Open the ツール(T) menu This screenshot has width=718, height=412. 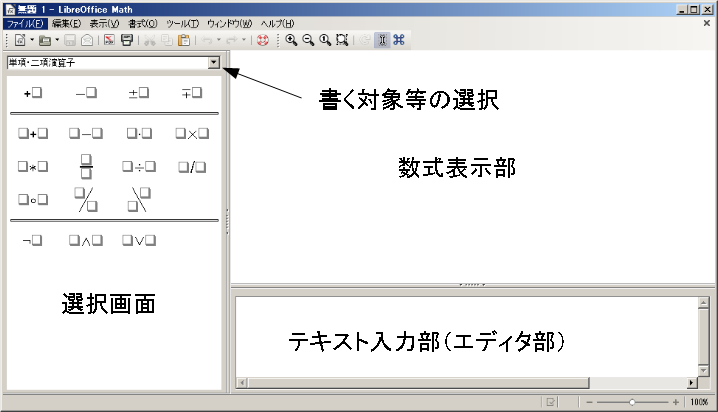pos(183,23)
